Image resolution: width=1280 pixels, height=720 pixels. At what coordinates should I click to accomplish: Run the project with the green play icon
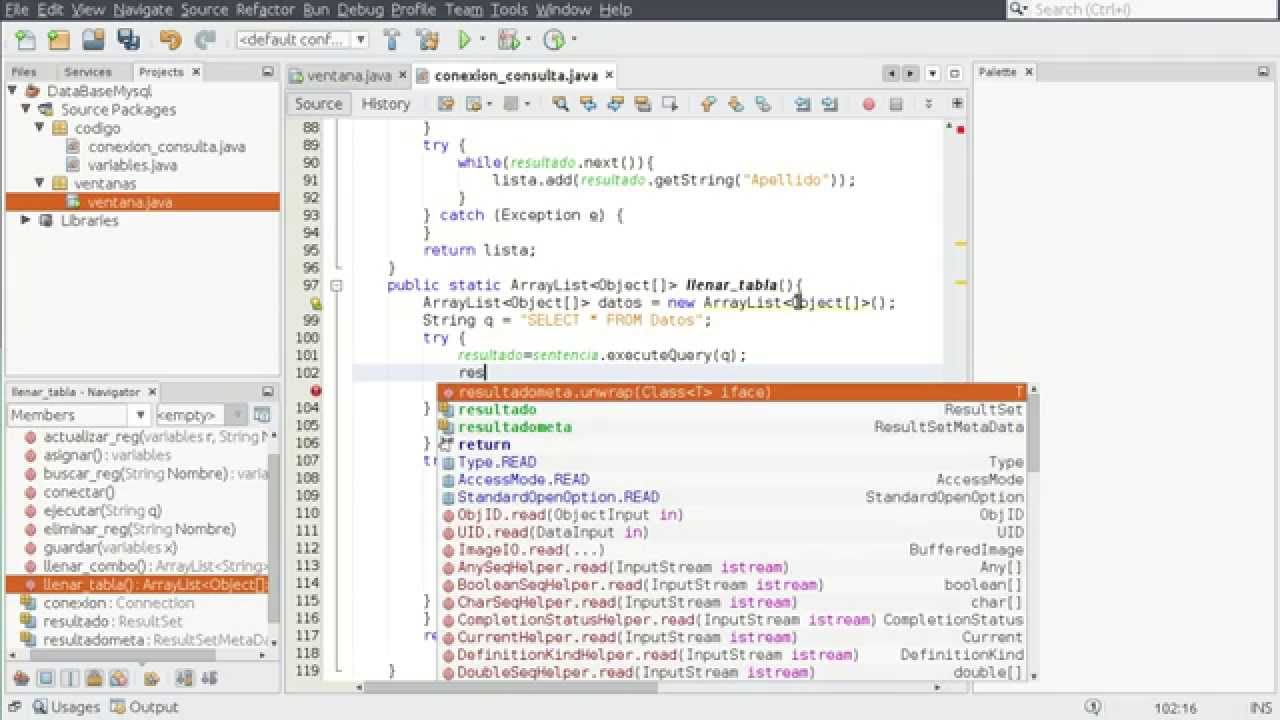tap(464, 40)
